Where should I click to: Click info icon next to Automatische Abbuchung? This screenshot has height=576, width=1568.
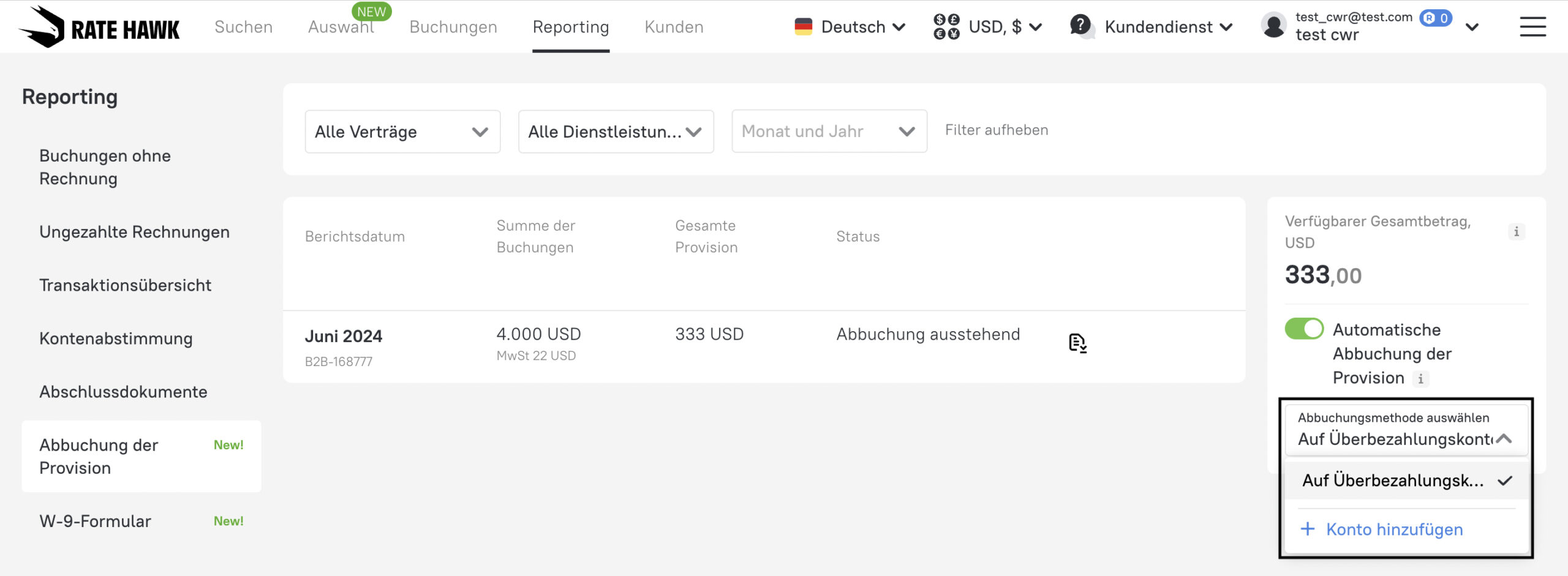1420,379
